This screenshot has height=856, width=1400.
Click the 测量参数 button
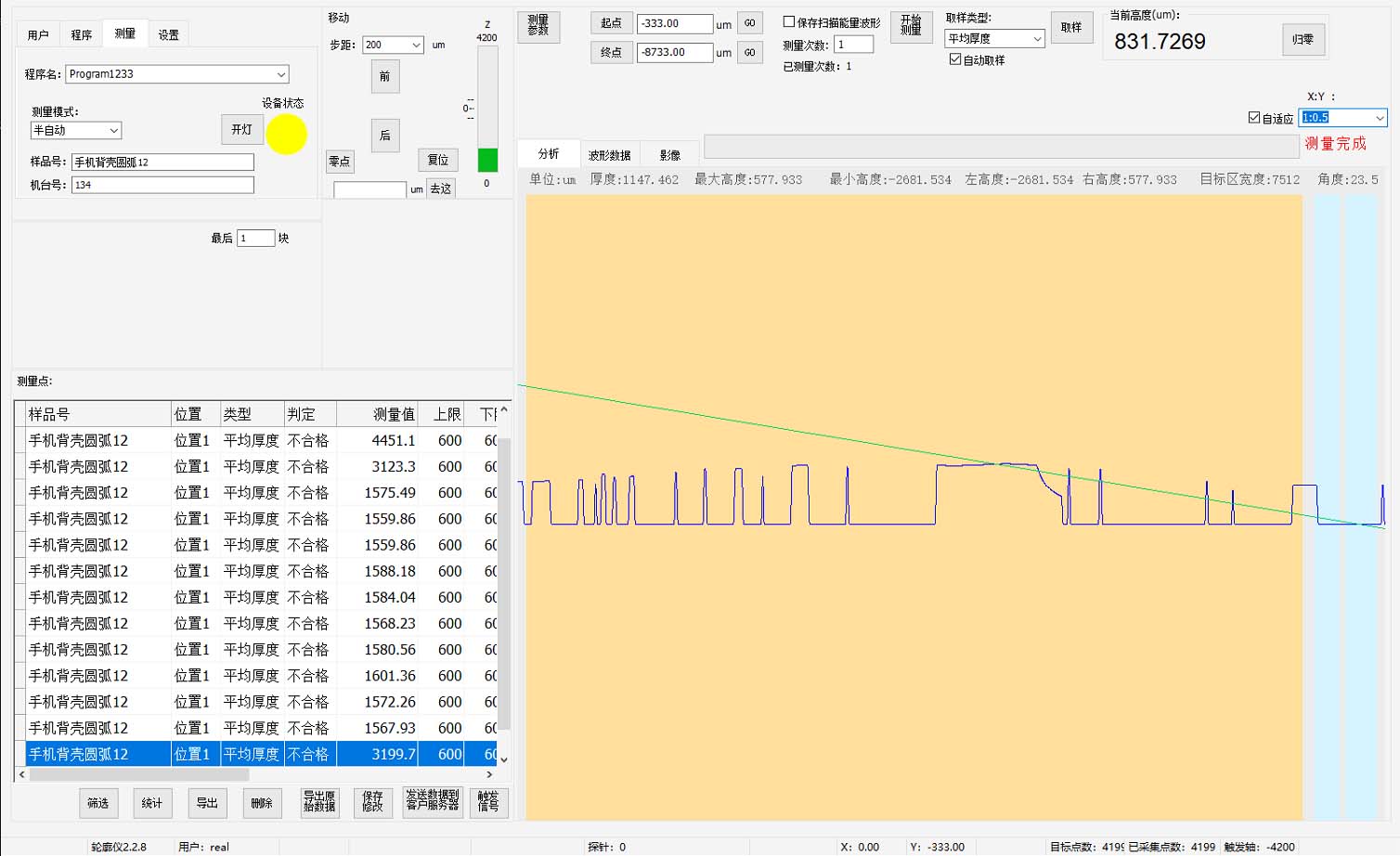(x=538, y=25)
